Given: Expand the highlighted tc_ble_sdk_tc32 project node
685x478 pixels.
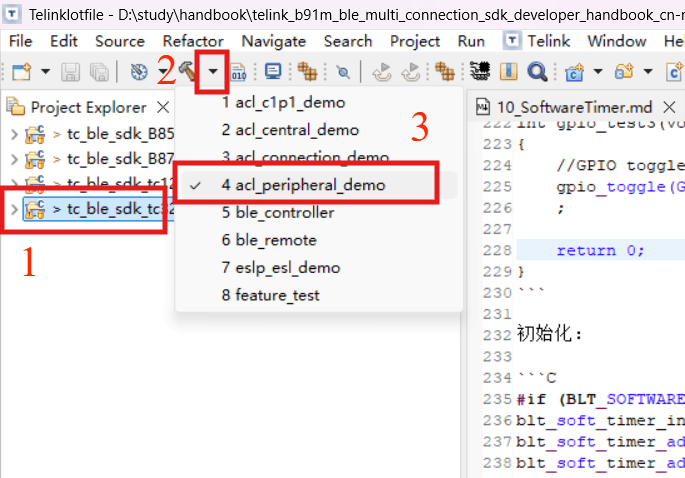Looking at the screenshot, I should point(14,209).
